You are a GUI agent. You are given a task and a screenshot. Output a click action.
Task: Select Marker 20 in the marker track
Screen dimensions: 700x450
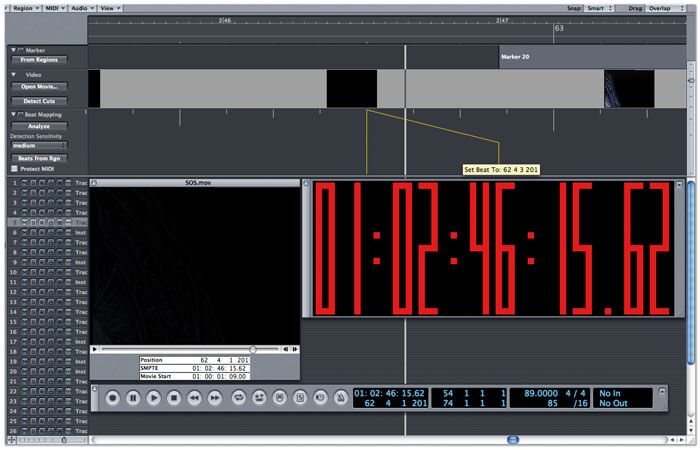(x=516, y=58)
